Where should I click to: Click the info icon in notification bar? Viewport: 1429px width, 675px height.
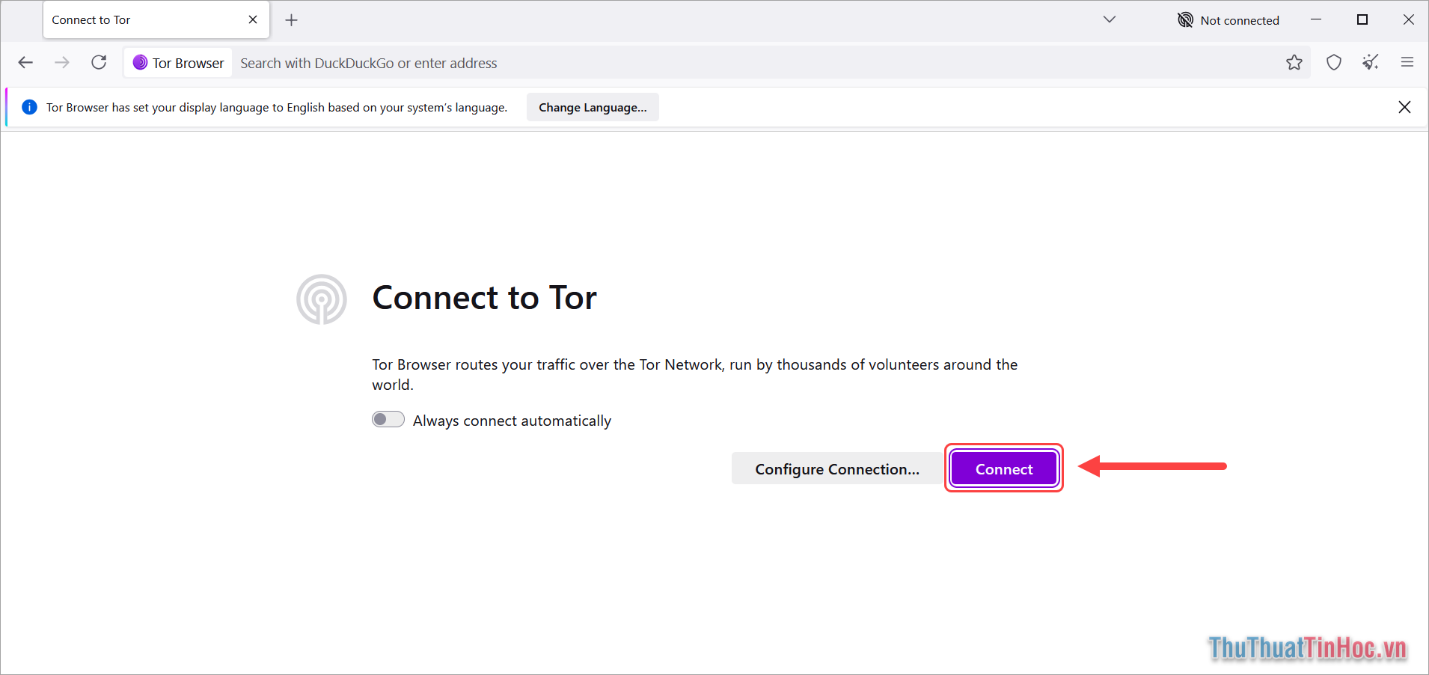click(29, 107)
